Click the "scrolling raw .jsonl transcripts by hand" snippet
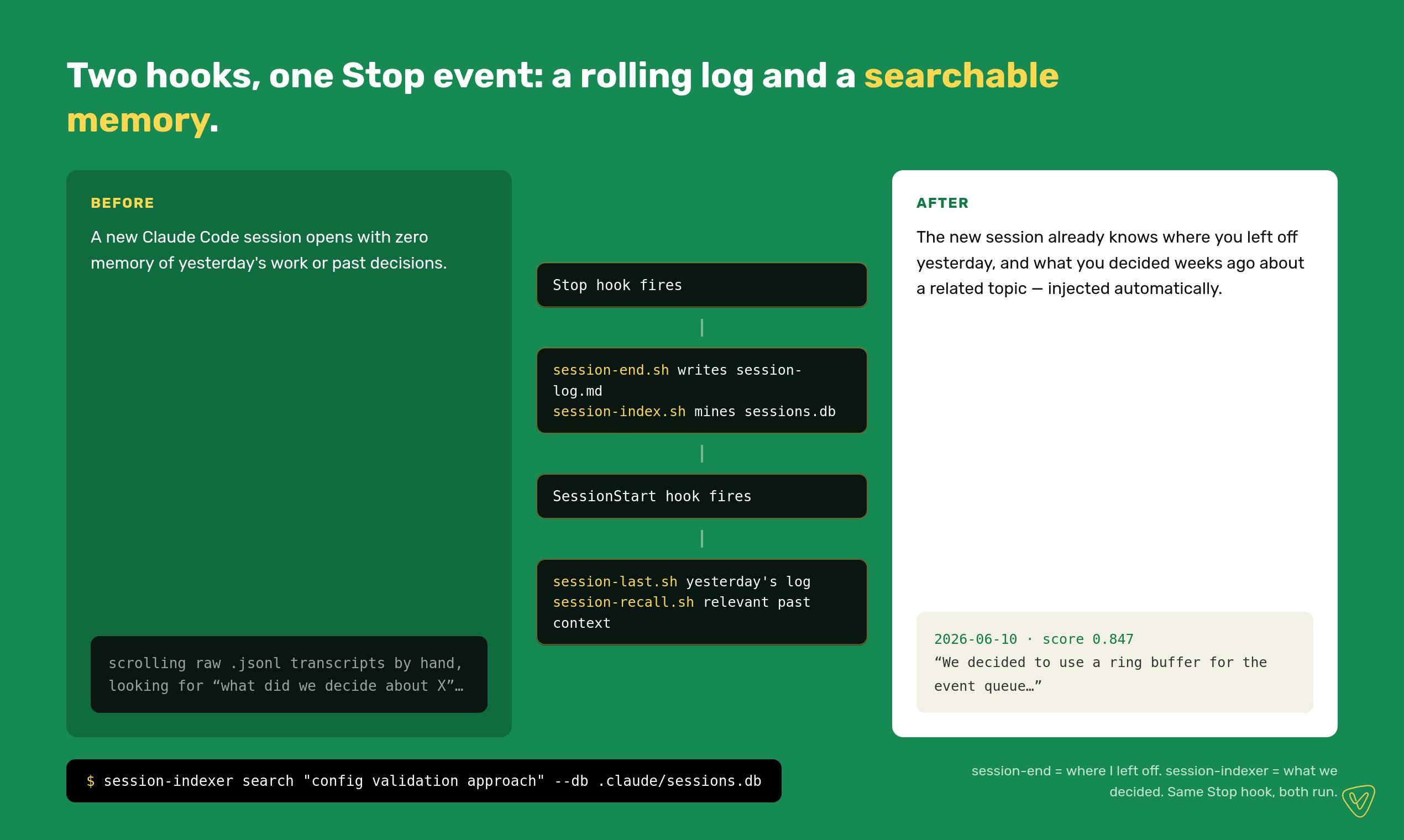1404x840 pixels. pos(289,674)
